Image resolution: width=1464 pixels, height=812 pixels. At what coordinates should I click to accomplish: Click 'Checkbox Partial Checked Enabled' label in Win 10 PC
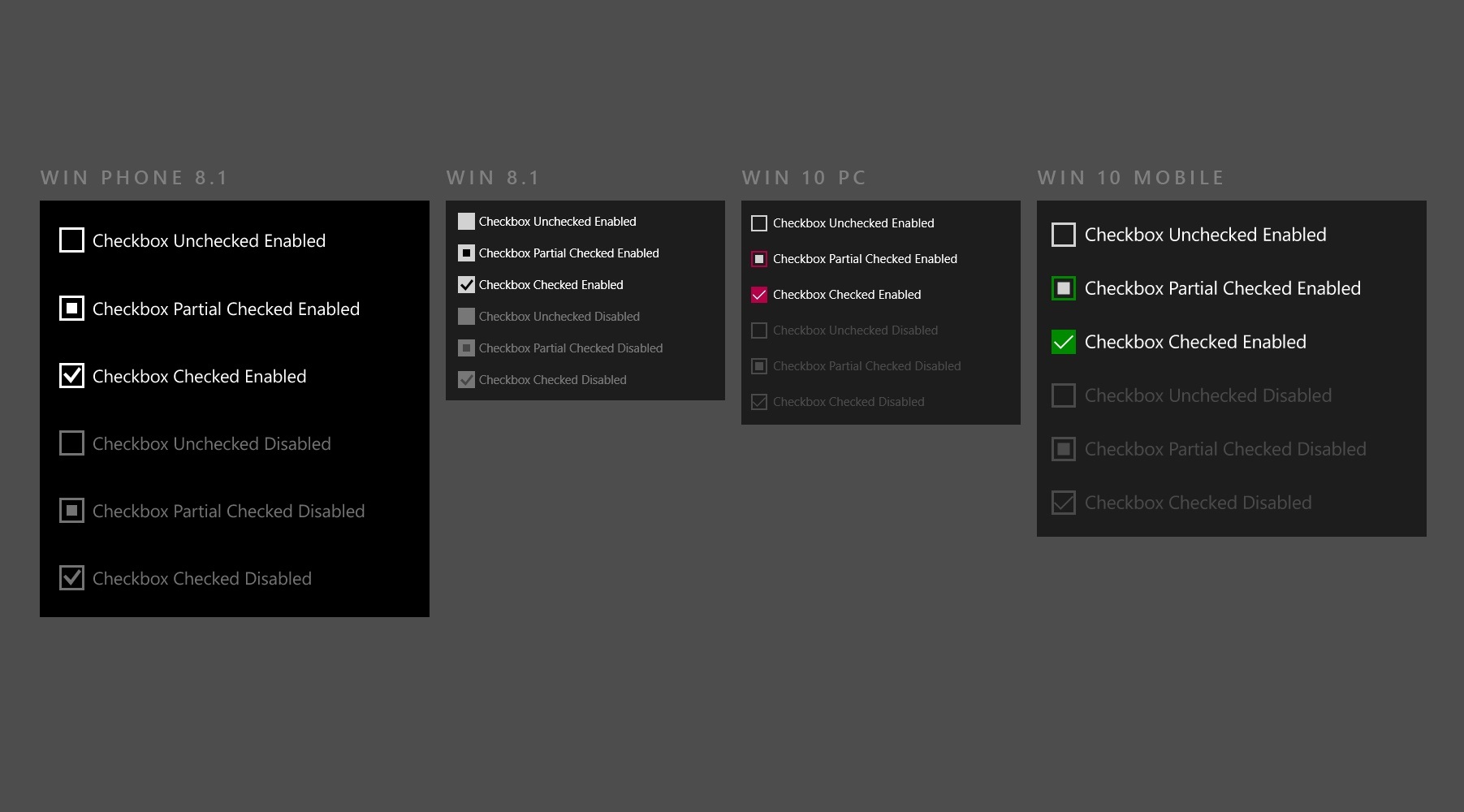coord(865,259)
